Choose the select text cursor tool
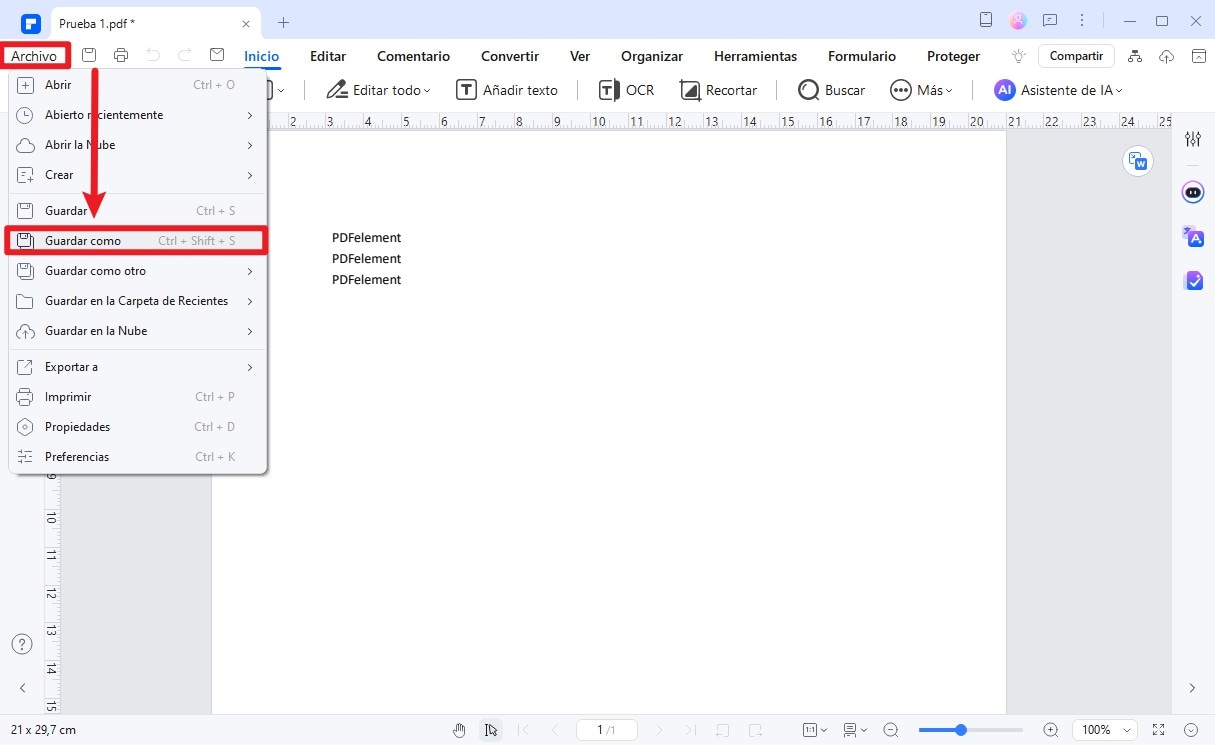1215x745 pixels. tap(490, 730)
